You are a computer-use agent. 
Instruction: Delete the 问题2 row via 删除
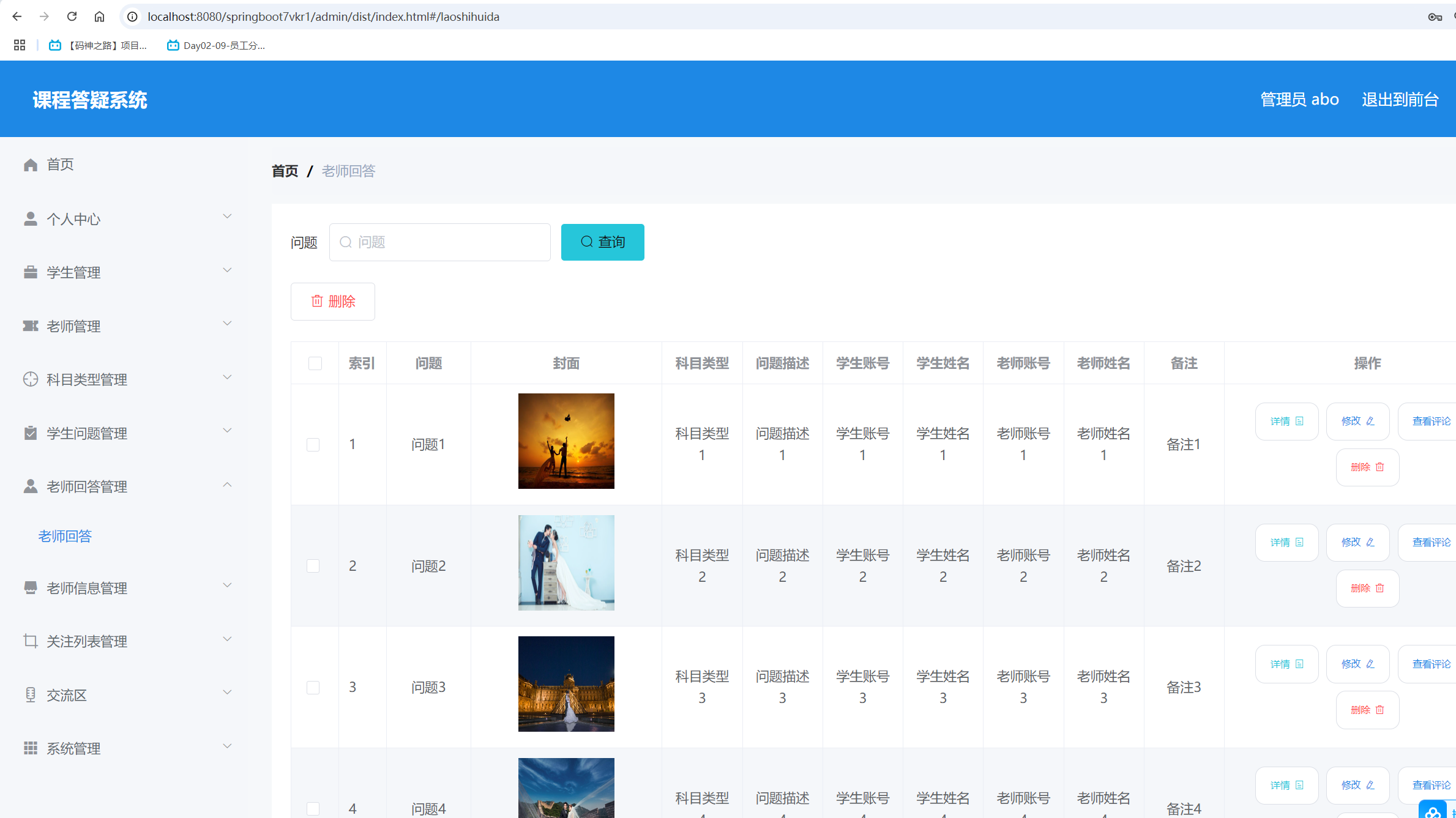1368,589
